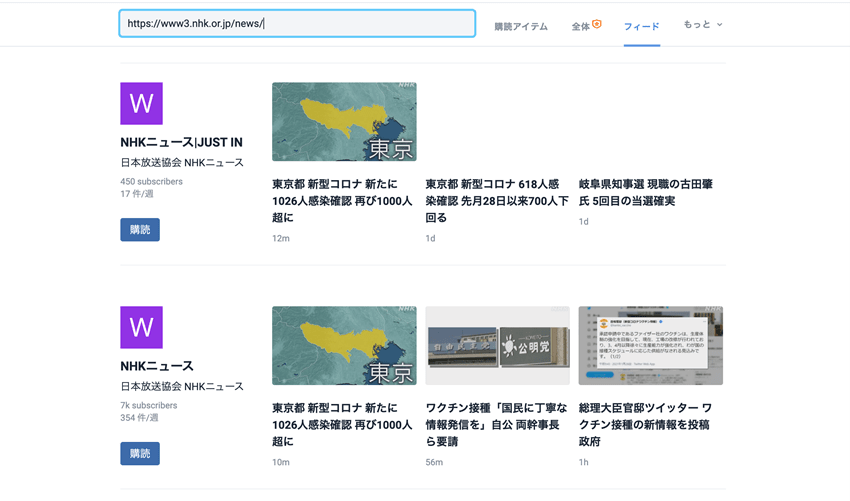Click the 17 件/週 frequency text
The height and width of the screenshot is (501, 850).
point(137,194)
